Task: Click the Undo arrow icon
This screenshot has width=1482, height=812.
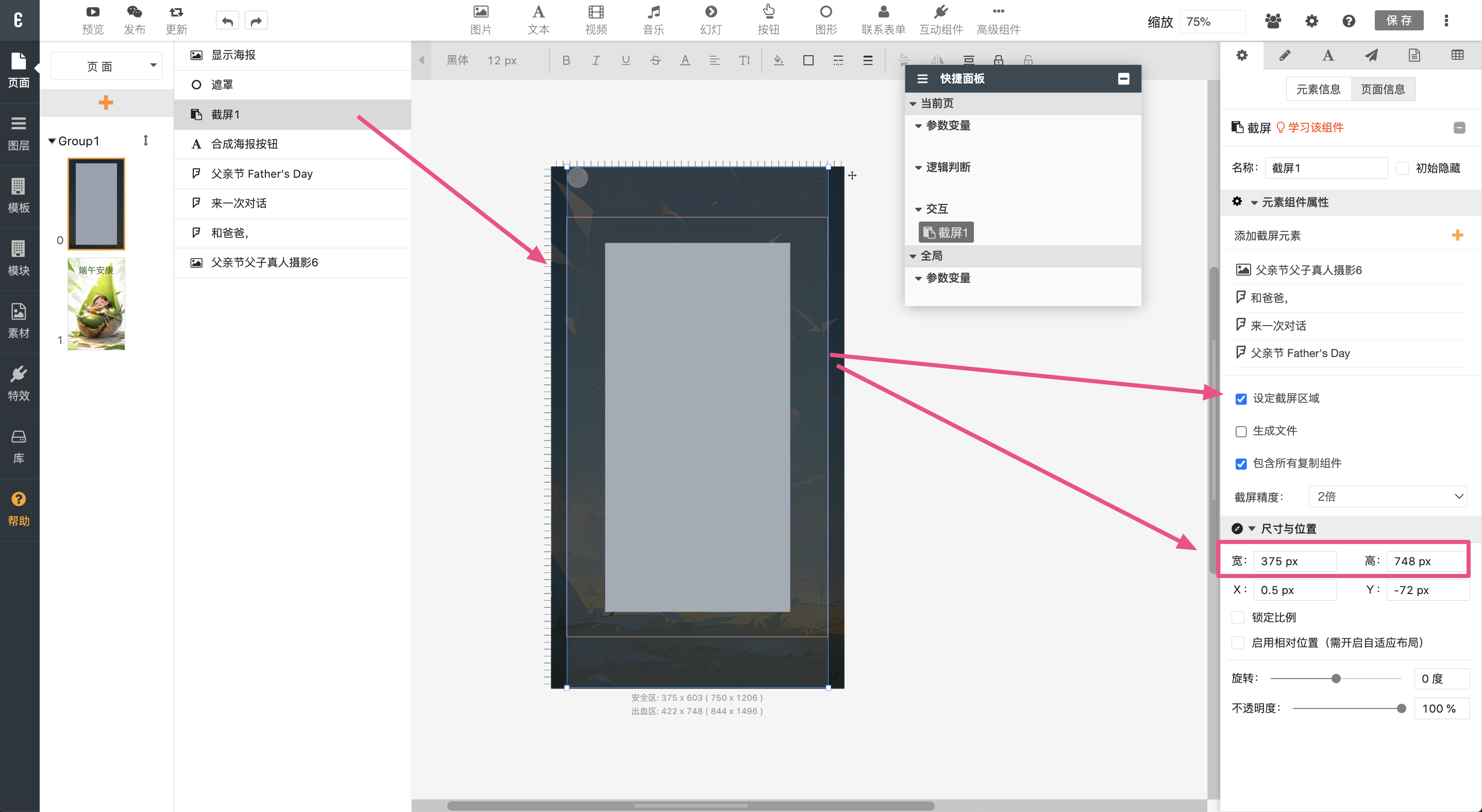Action: coord(227,21)
